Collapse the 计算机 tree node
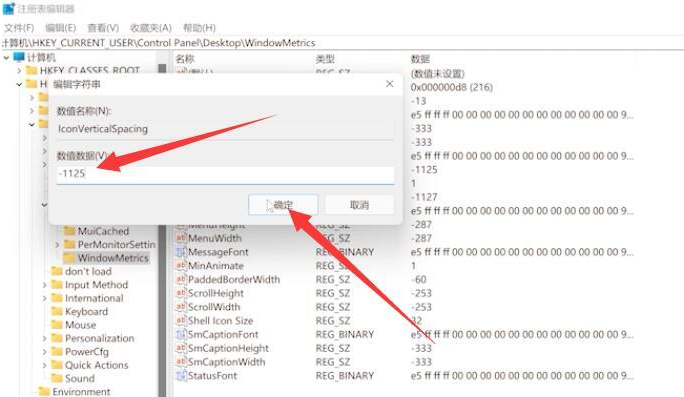684x397 pixels. point(6,58)
